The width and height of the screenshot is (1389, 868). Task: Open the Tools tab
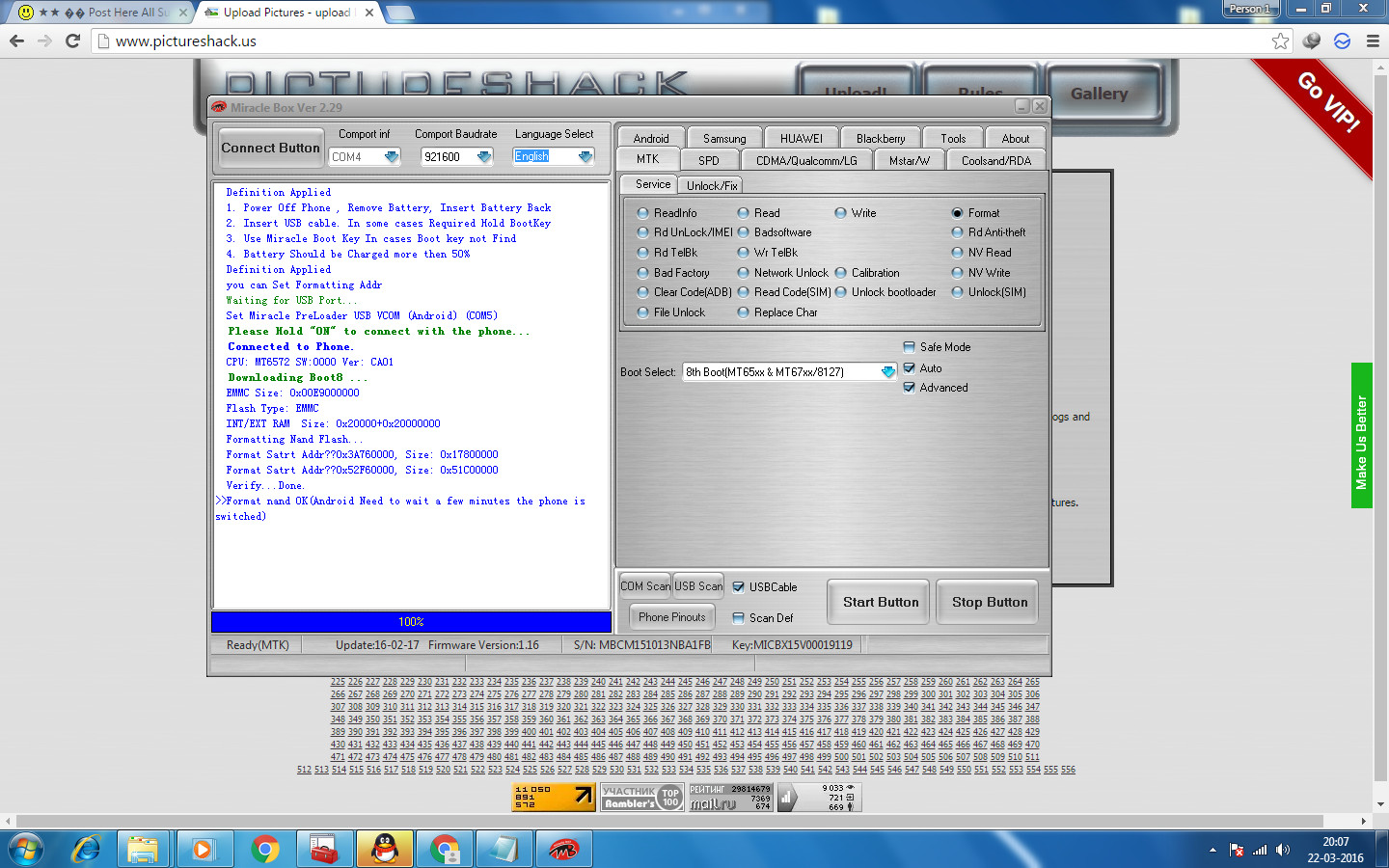pos(953,138)
